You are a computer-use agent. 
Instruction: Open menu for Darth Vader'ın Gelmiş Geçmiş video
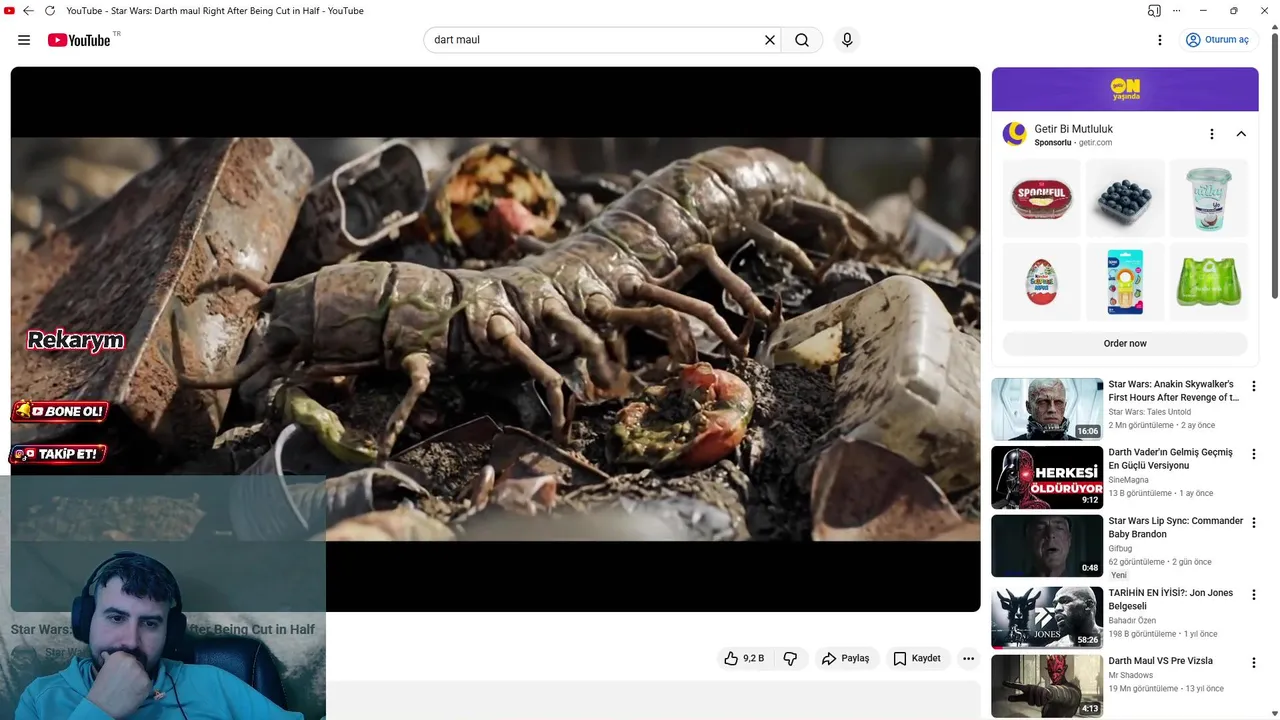[x=1253, y=454]
